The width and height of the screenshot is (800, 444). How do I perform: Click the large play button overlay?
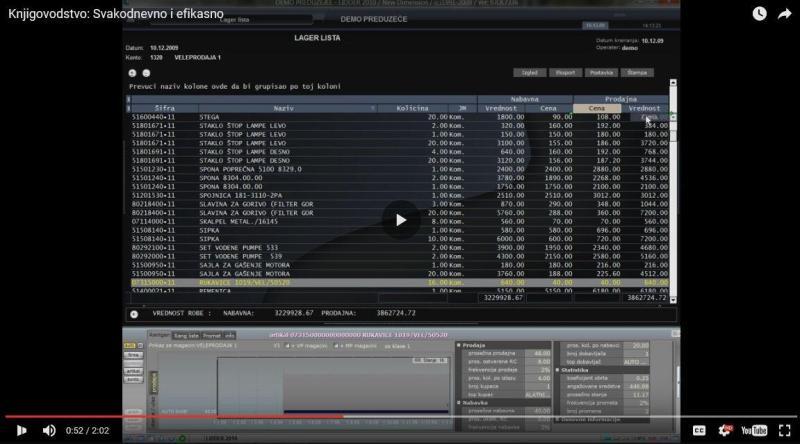tap(401, 220)
